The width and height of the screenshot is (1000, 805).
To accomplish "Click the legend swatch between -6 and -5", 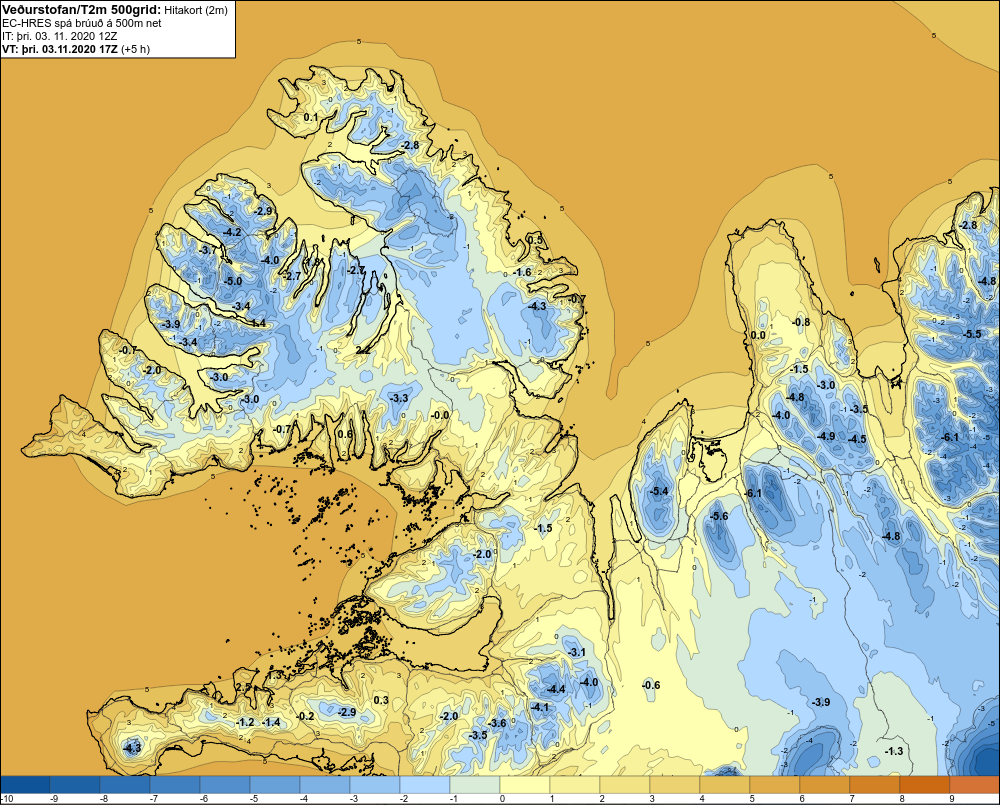I will pyautogui.click(x=225, y=784).
